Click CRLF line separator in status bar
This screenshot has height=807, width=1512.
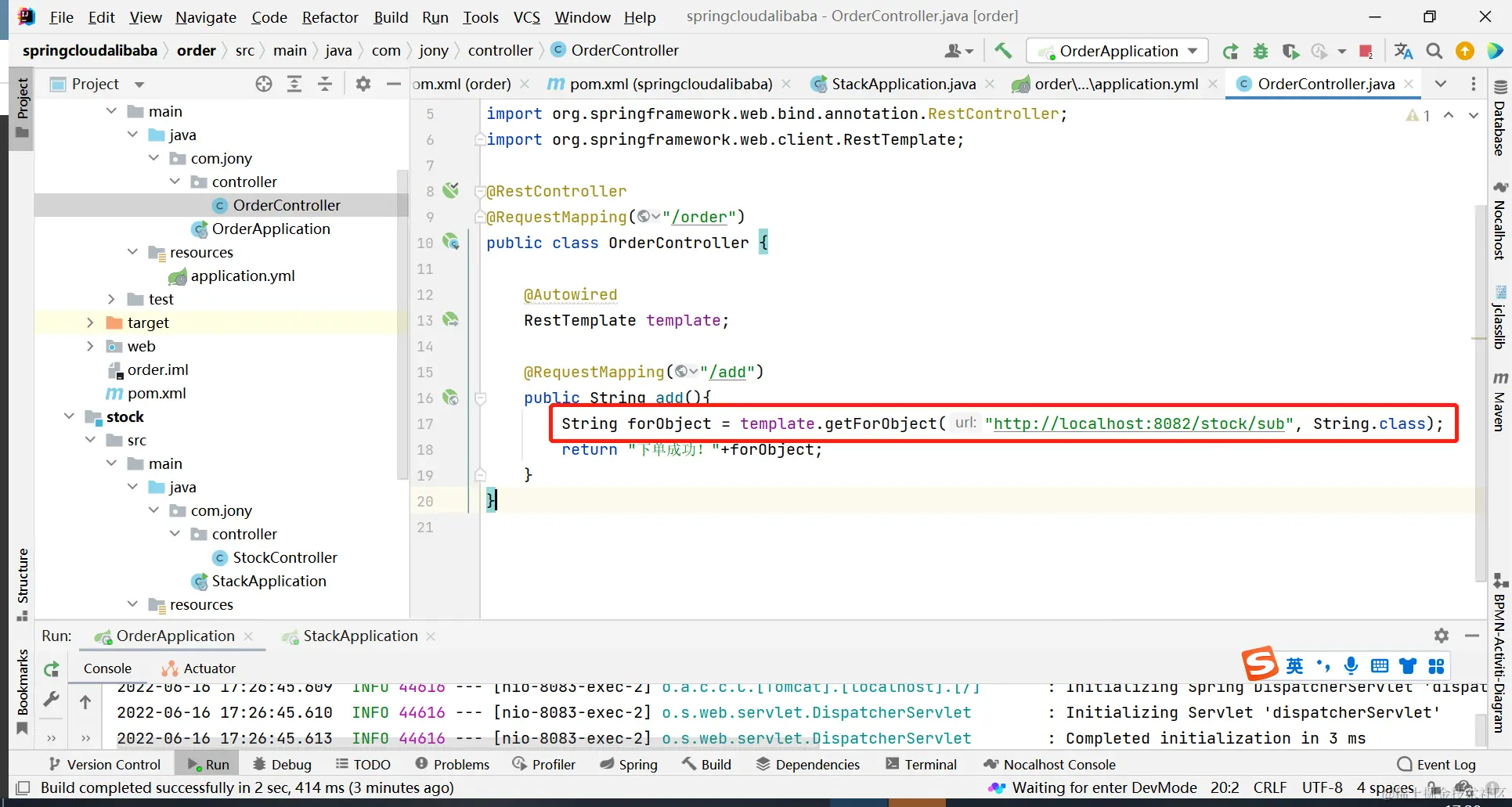(x=1269, y=787)
